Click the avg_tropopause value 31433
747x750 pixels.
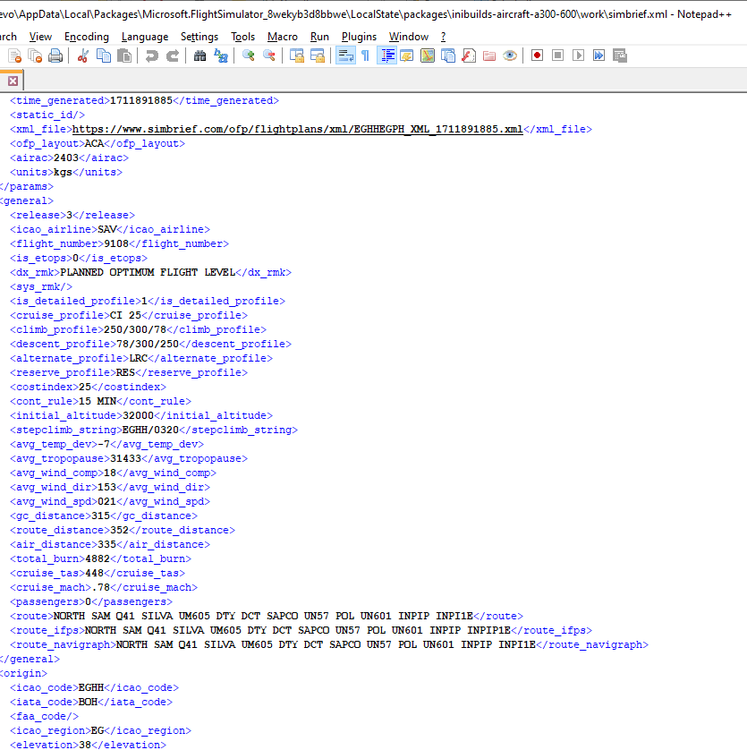click(126, 459)
